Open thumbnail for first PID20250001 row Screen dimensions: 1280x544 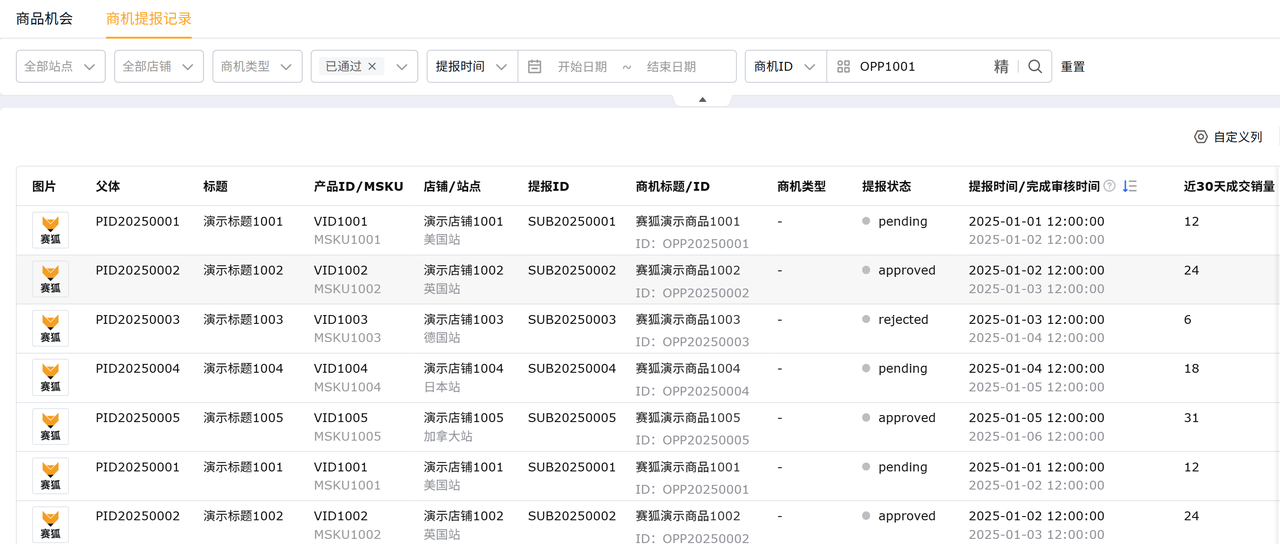pos(50,230)
